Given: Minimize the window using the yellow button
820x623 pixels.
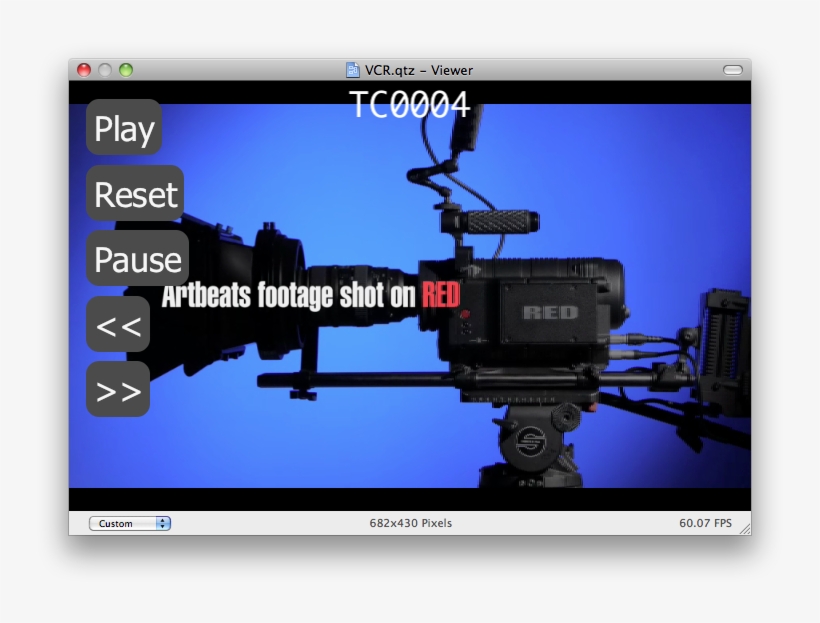Looking at the screenshot, I should [105, 70].
